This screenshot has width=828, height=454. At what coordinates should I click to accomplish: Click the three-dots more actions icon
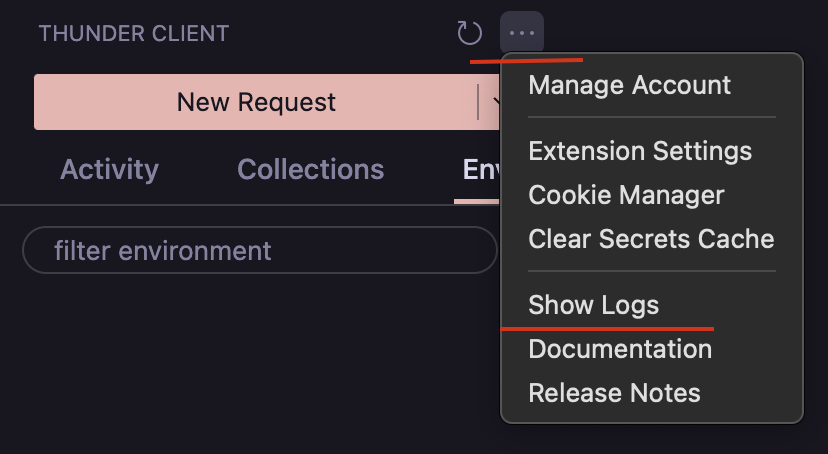coord(522,33)
